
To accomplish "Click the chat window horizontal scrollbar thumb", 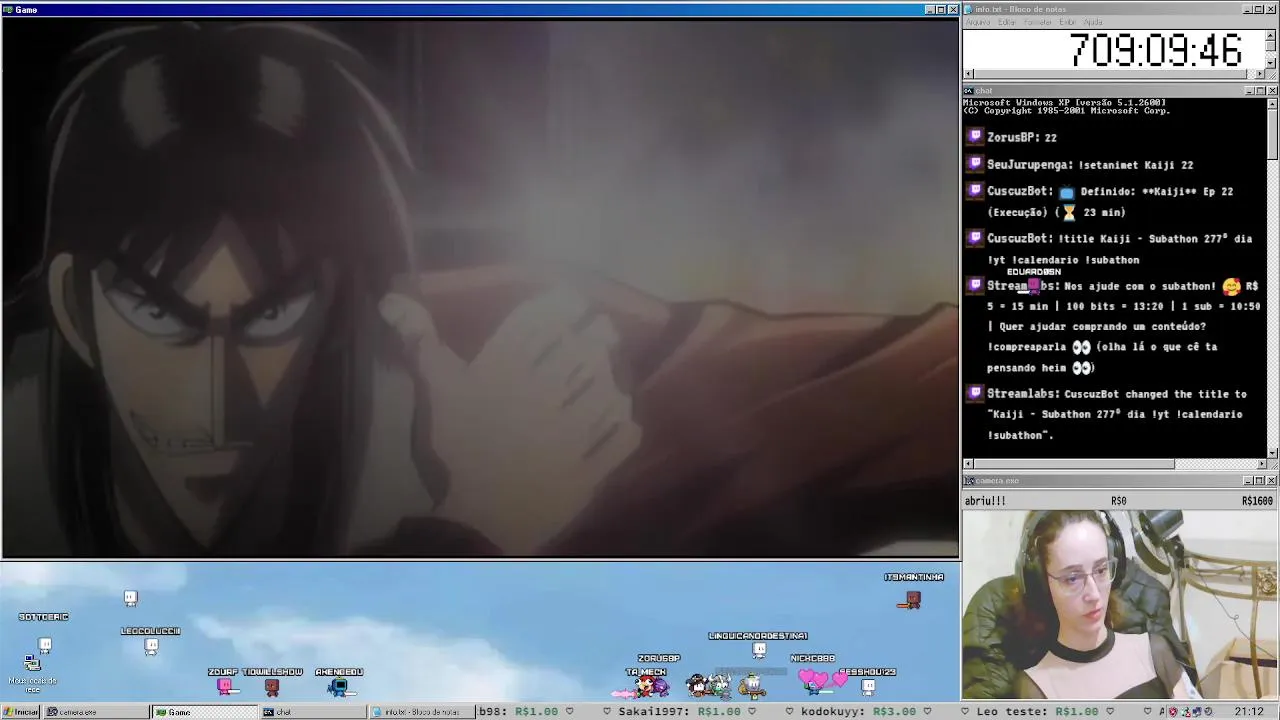I will pos(1074,464).
